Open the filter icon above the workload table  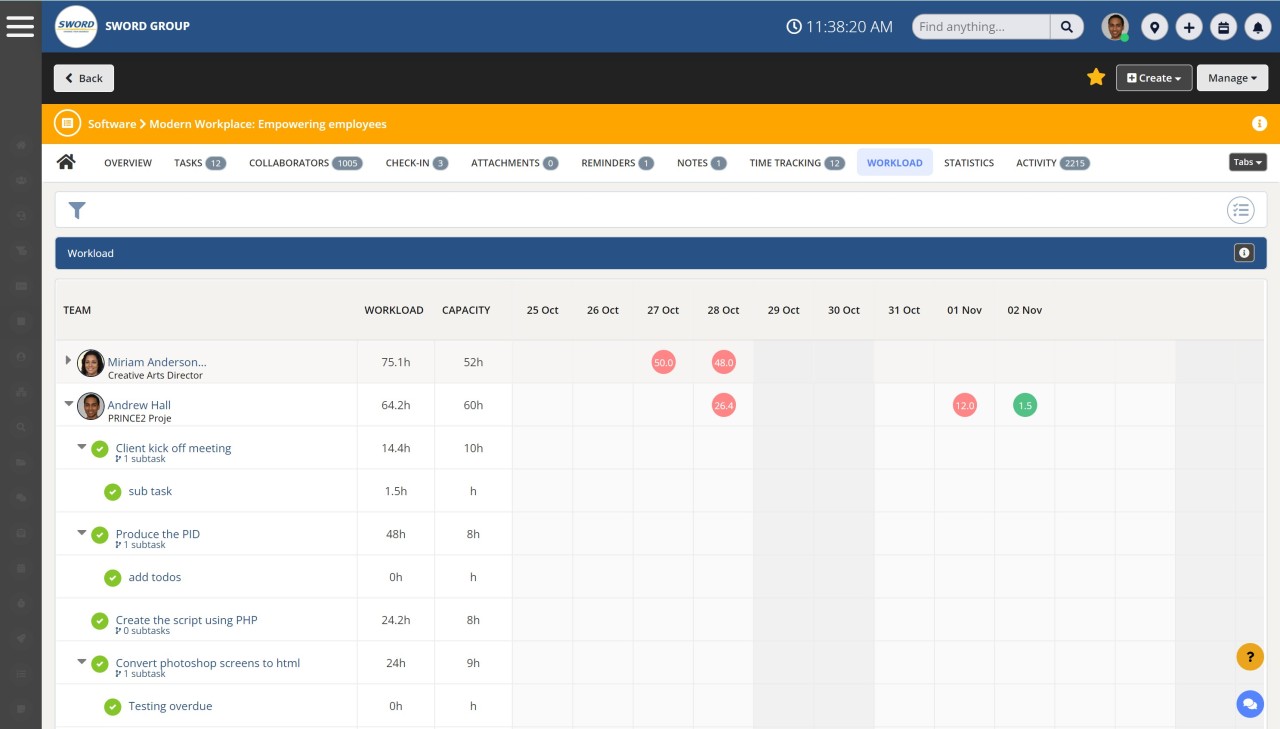tap(77, 211)
